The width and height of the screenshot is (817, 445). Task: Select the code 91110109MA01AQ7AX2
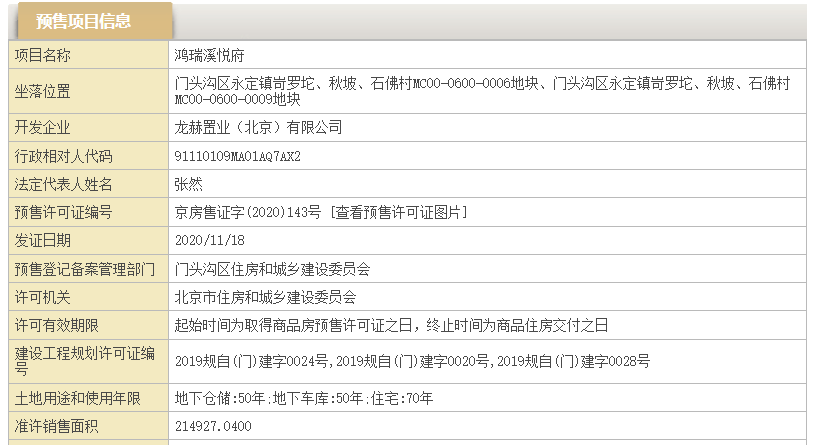click(x=238, y=156)
